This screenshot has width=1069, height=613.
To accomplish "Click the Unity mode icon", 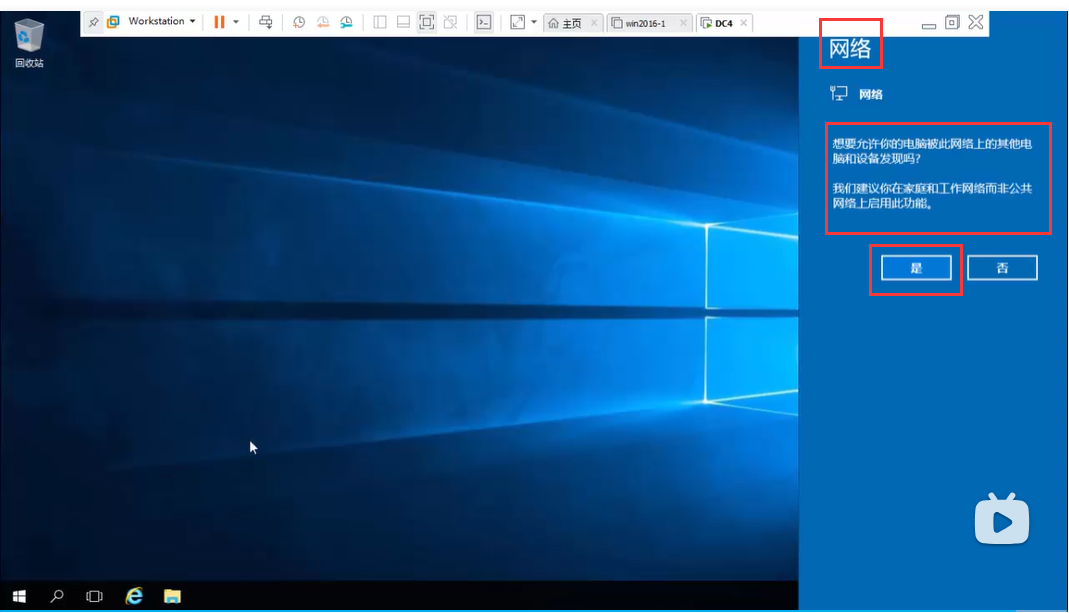I will [451, 23].
